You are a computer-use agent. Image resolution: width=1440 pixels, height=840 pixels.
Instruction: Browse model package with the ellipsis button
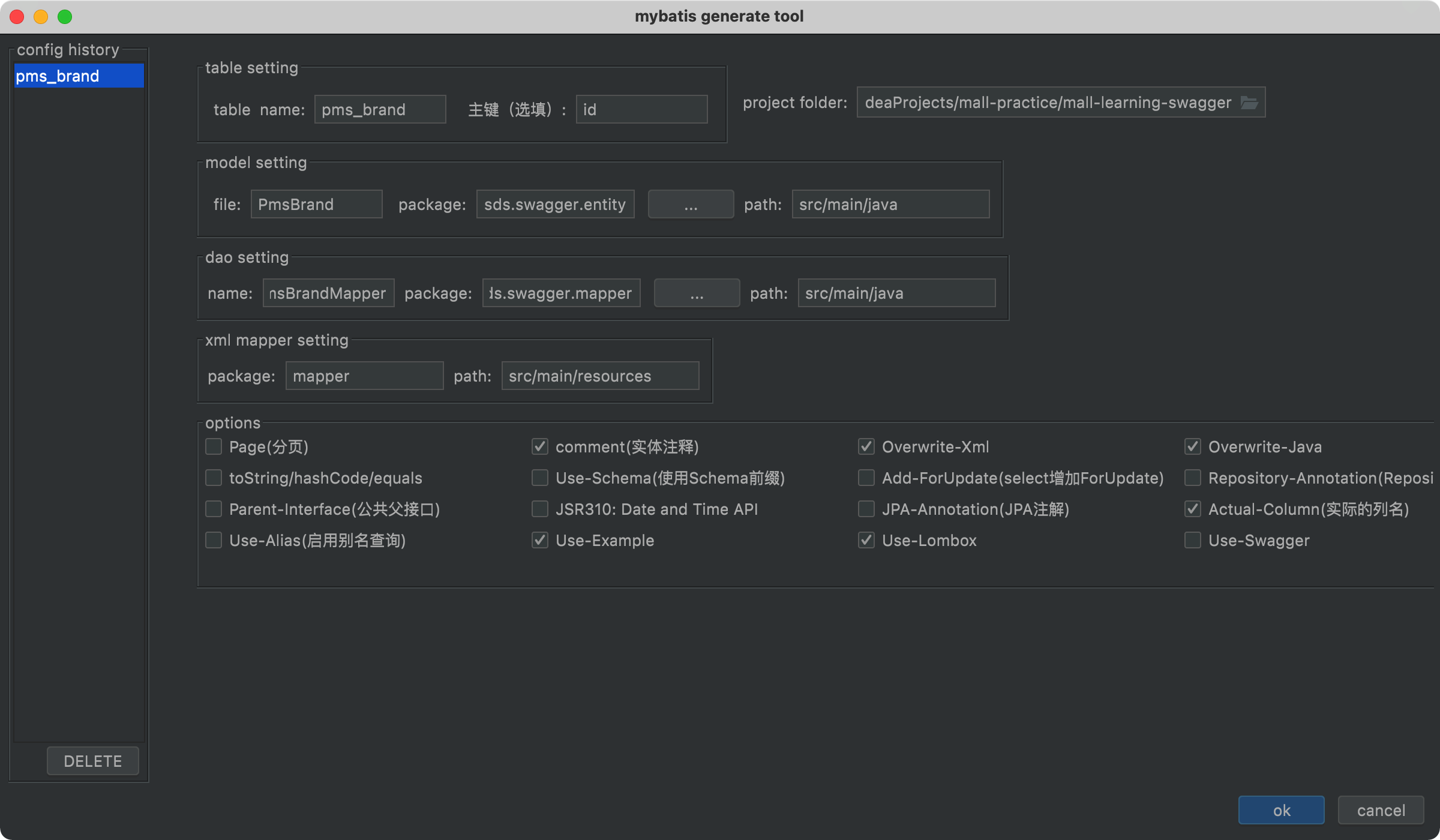pos(691,205)
